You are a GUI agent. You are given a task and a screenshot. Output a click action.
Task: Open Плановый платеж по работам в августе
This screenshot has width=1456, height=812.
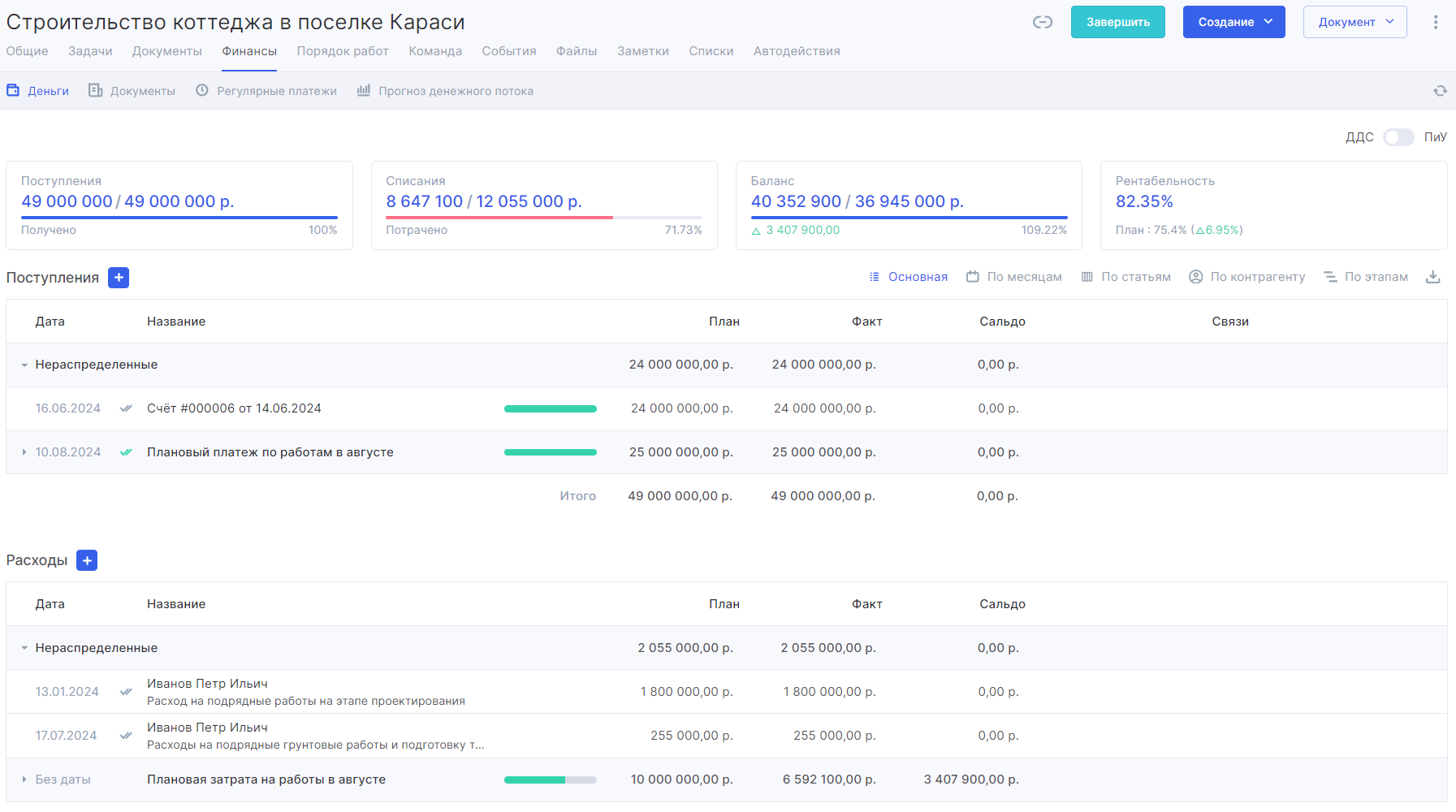click(270, 452)
